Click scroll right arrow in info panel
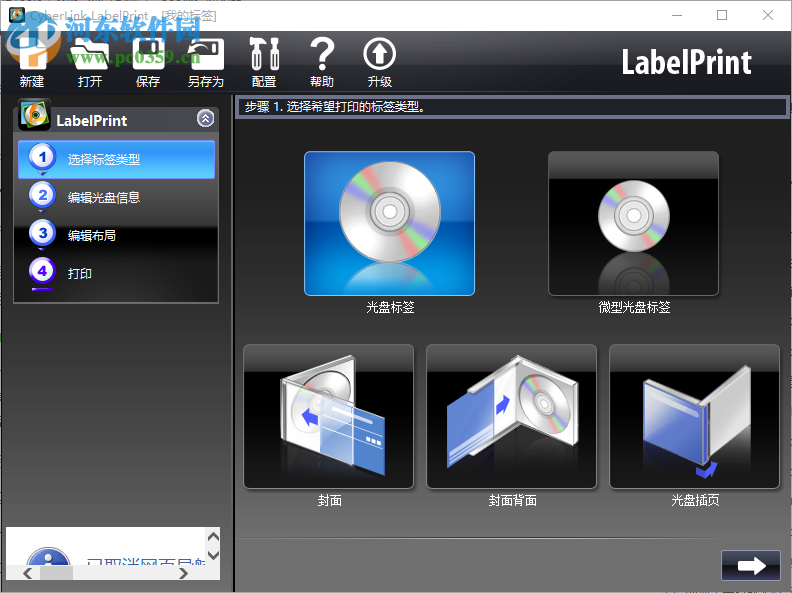Screen dimensions: 792x593 click(x=183, y=573)
